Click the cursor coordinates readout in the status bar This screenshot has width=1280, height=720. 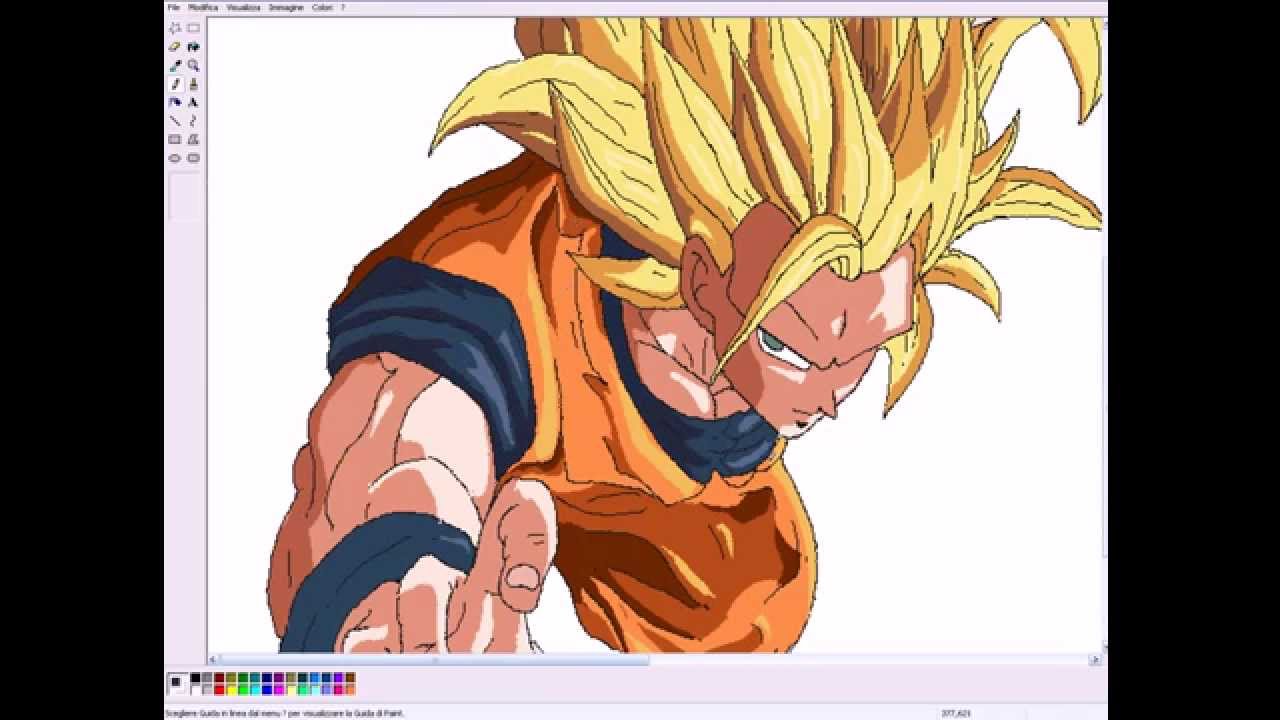point(956,713)
